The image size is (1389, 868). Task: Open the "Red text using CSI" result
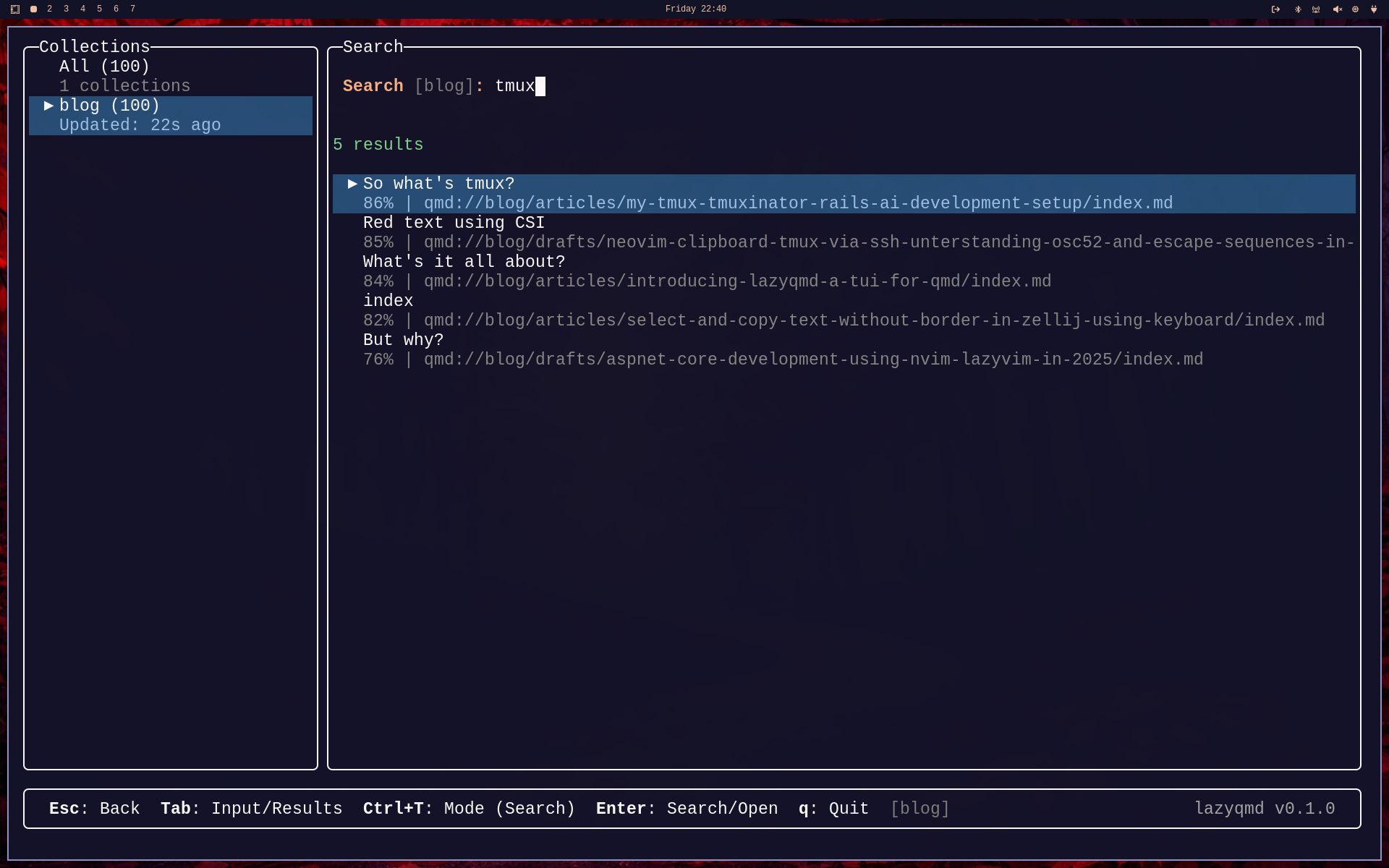454,223
